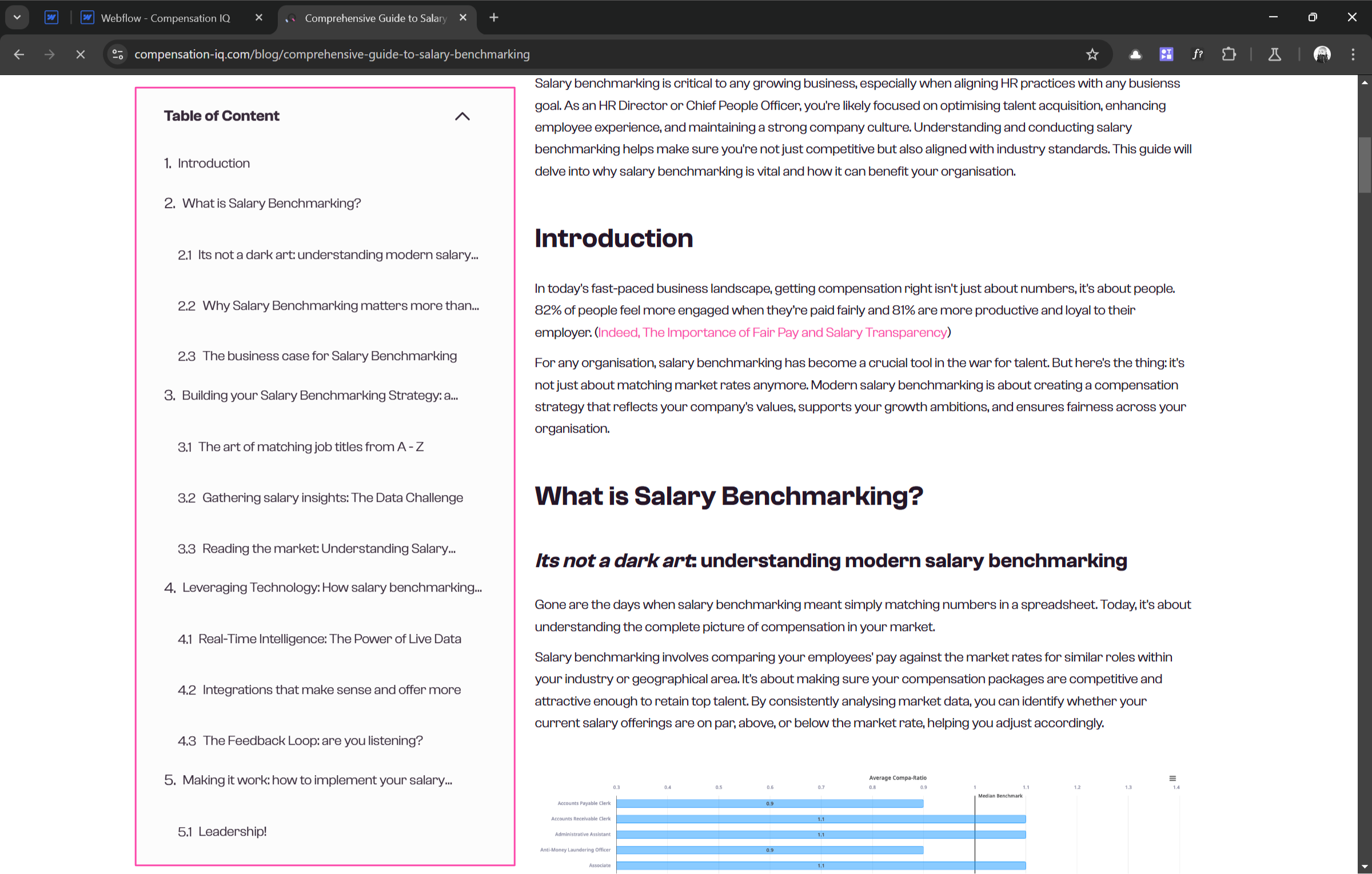
Task: Open the purple grid extension icon
Action: (1166, 54)
